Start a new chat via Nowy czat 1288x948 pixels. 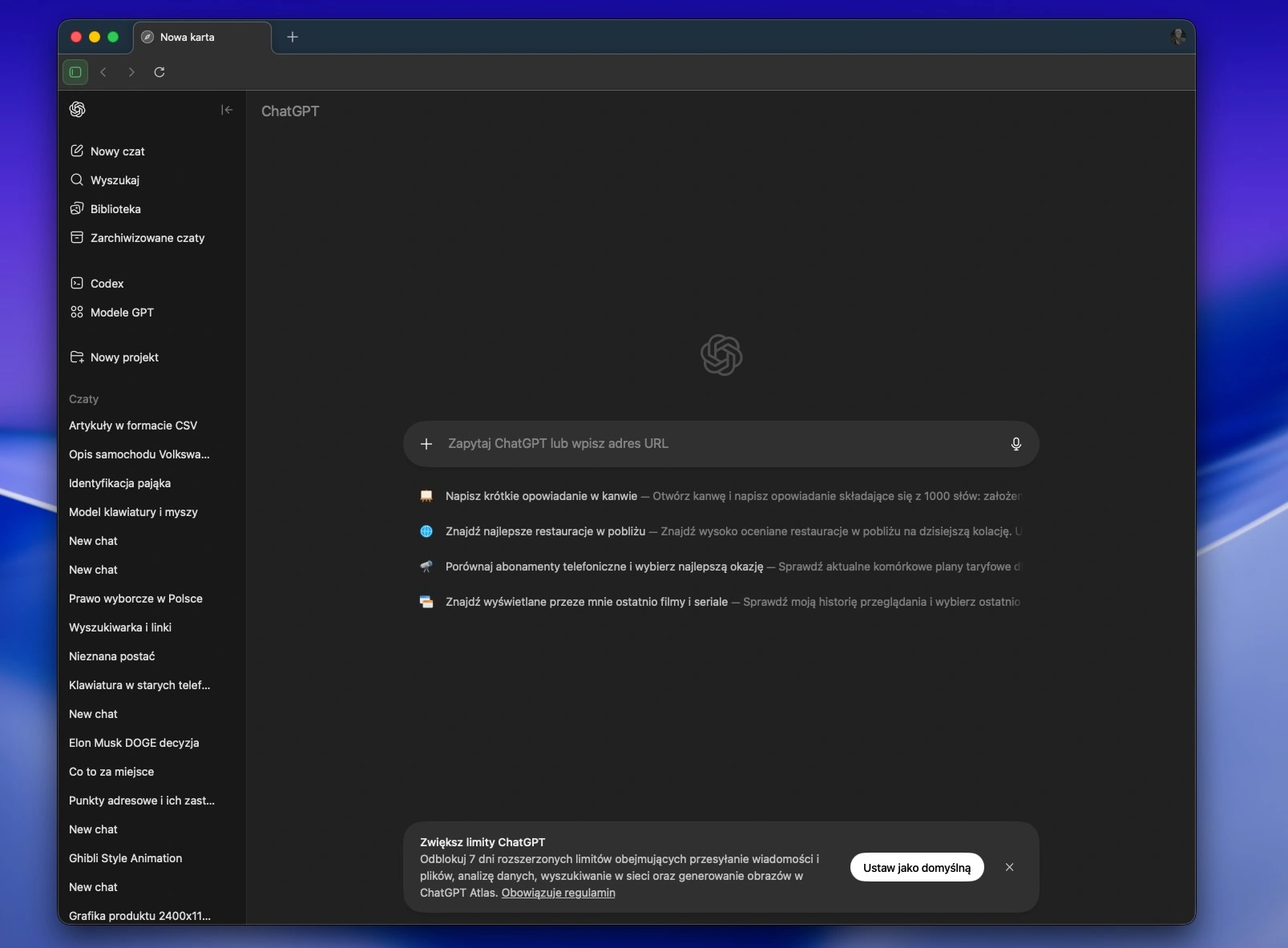pos(117,151)
